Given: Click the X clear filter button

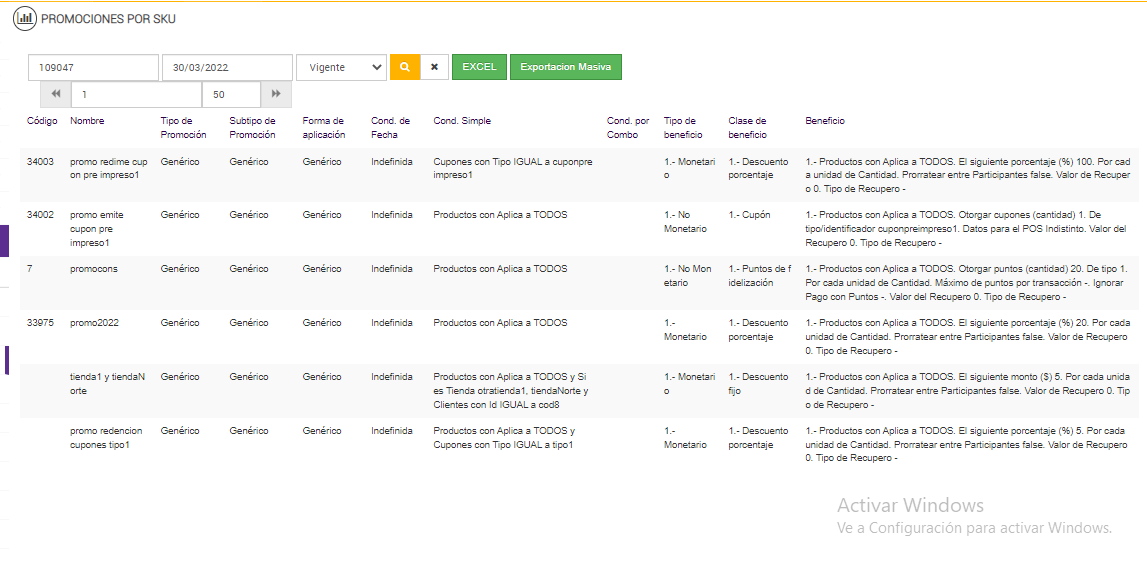Looking at the screenshot, I should tap(434, 67).
